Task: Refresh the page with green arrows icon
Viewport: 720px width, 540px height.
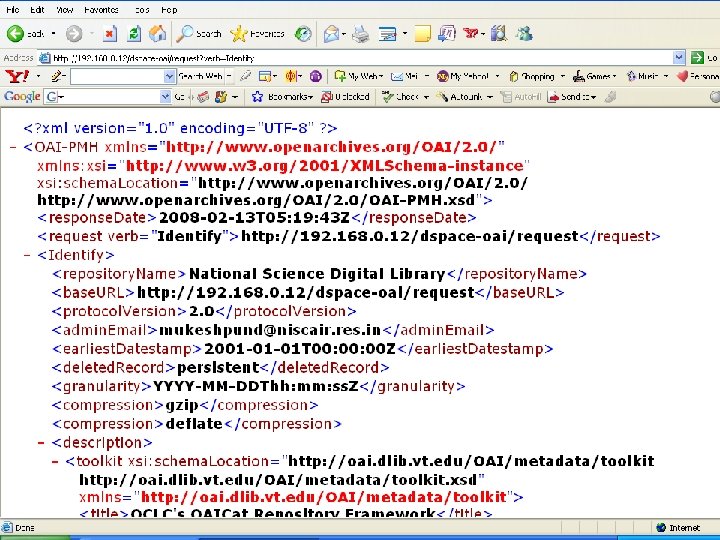Action: [134, 34]
